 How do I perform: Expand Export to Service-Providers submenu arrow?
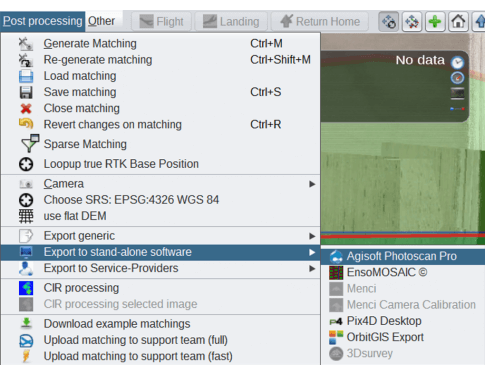[x=312, y=268]
